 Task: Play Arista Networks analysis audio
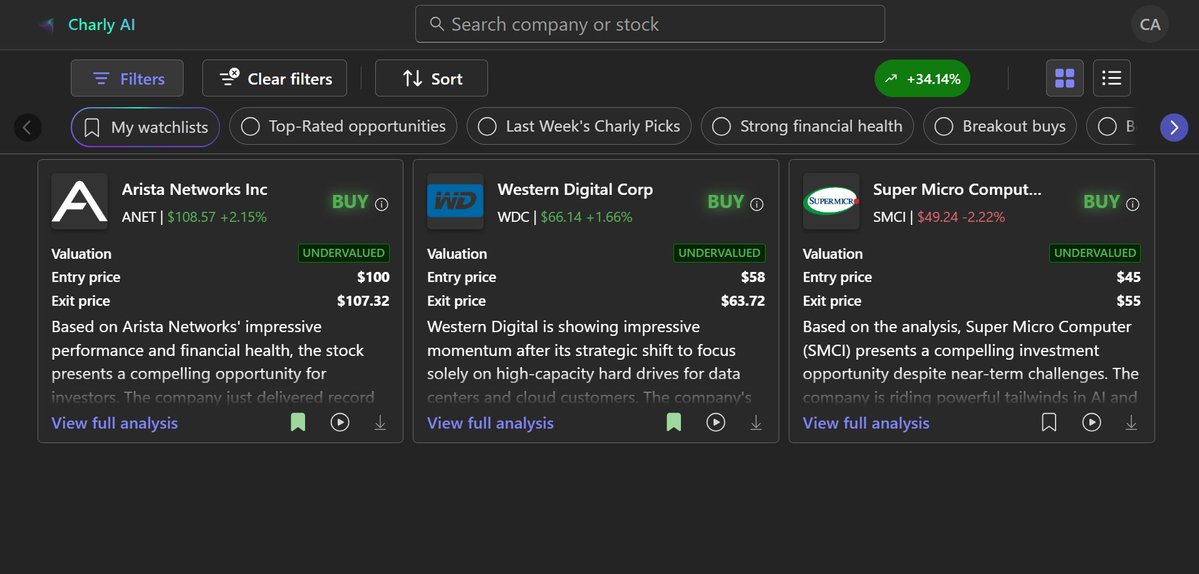pos(340,422)
